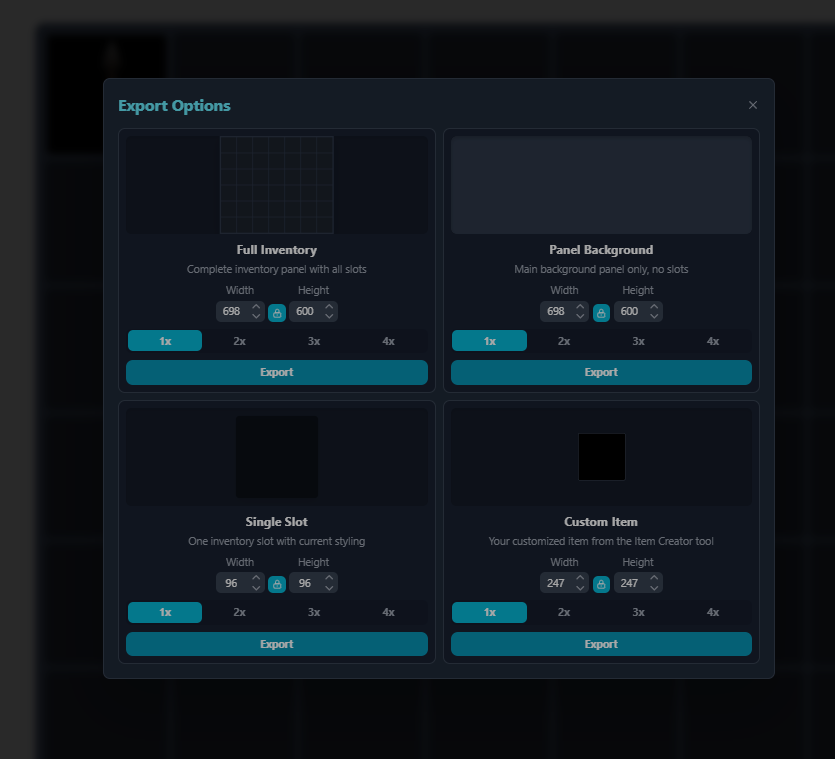Click 'Main background panel only, no slots' text

(601, 270)
